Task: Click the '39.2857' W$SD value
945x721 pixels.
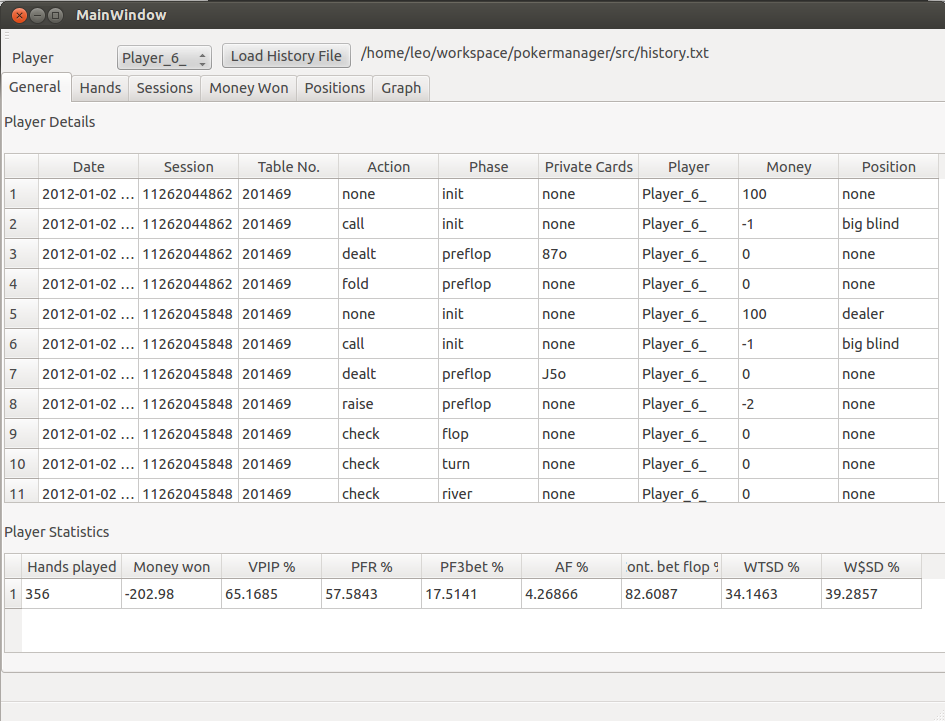Action: click(x=872, y=594)
